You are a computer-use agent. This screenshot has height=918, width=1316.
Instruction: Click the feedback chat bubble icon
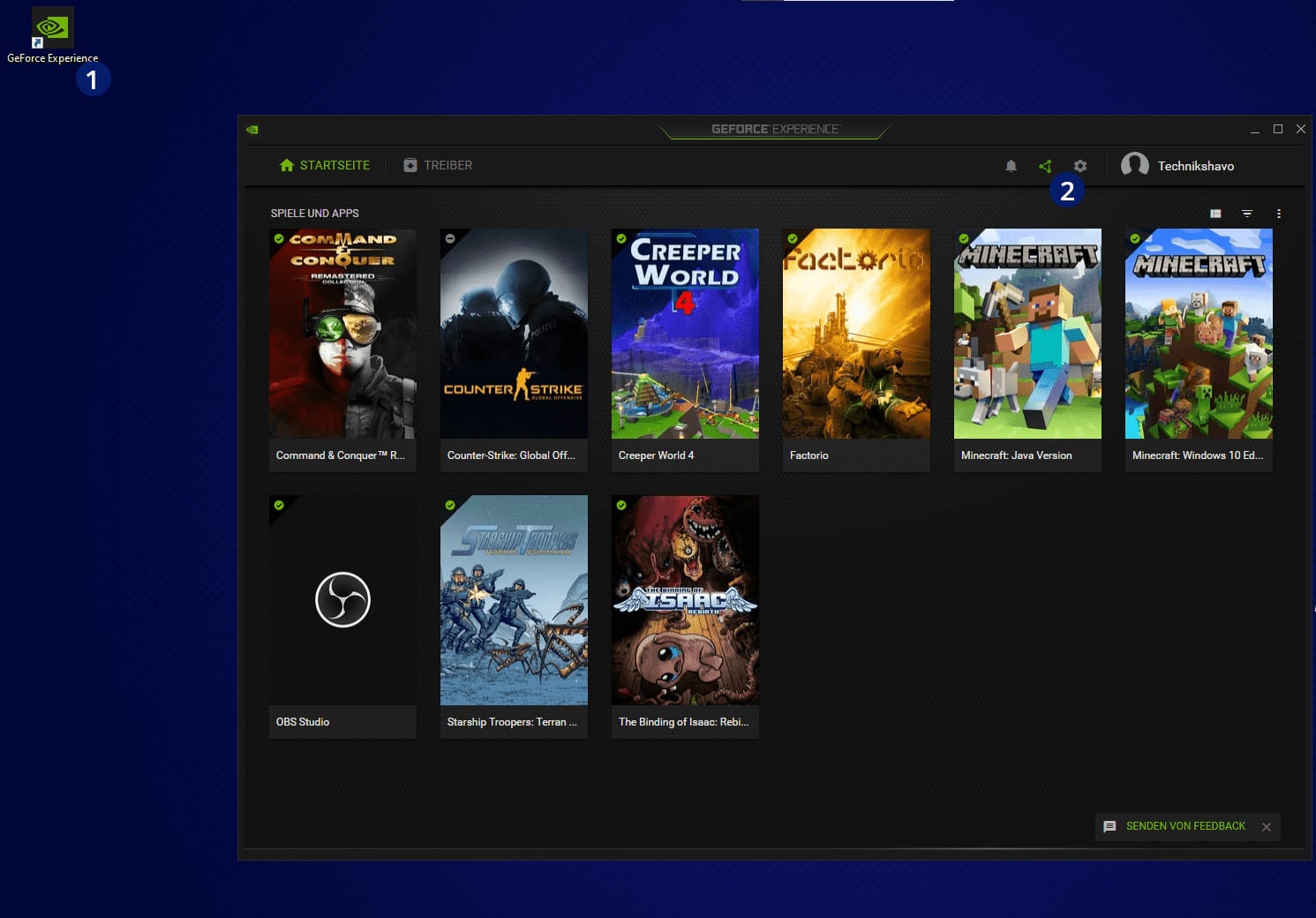pos(1109,826)
